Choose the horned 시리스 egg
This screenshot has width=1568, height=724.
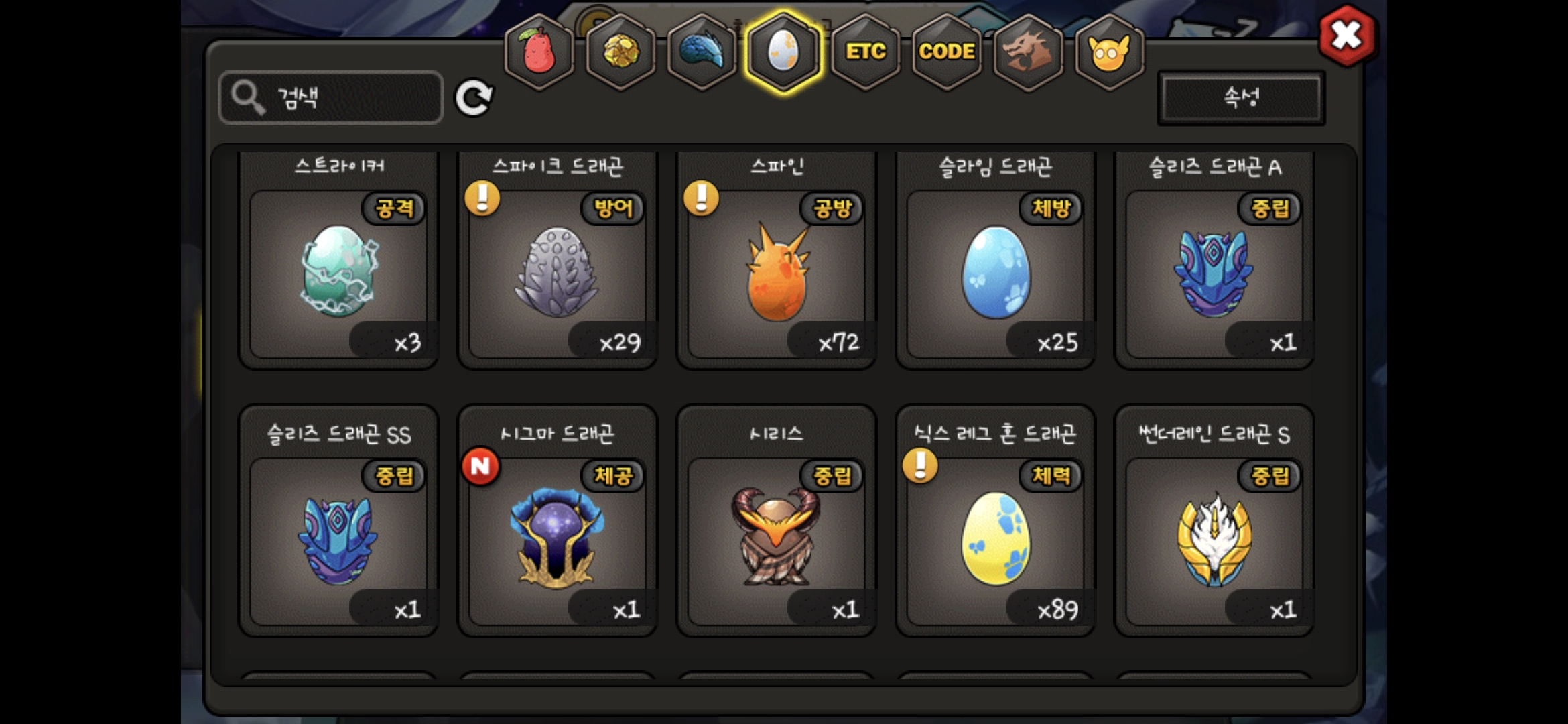coord(777,521)
